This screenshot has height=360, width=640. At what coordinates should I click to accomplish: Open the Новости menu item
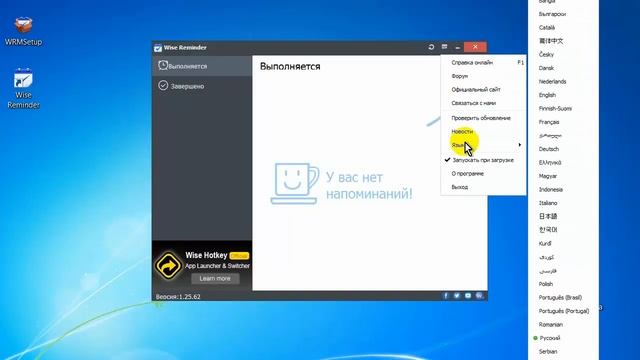point(483,131)
